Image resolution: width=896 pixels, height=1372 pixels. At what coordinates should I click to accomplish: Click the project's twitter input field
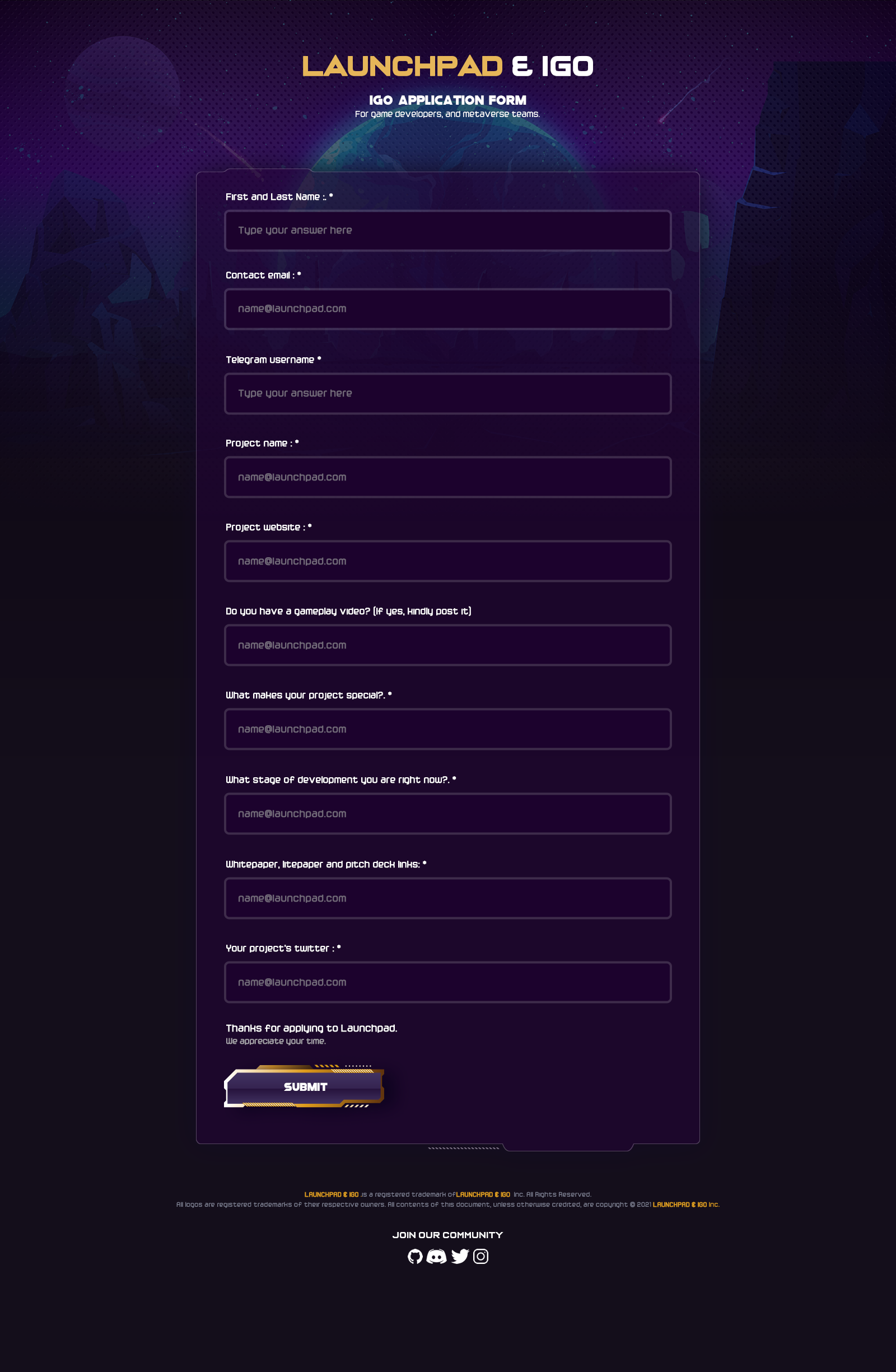[x=447, y=982]
